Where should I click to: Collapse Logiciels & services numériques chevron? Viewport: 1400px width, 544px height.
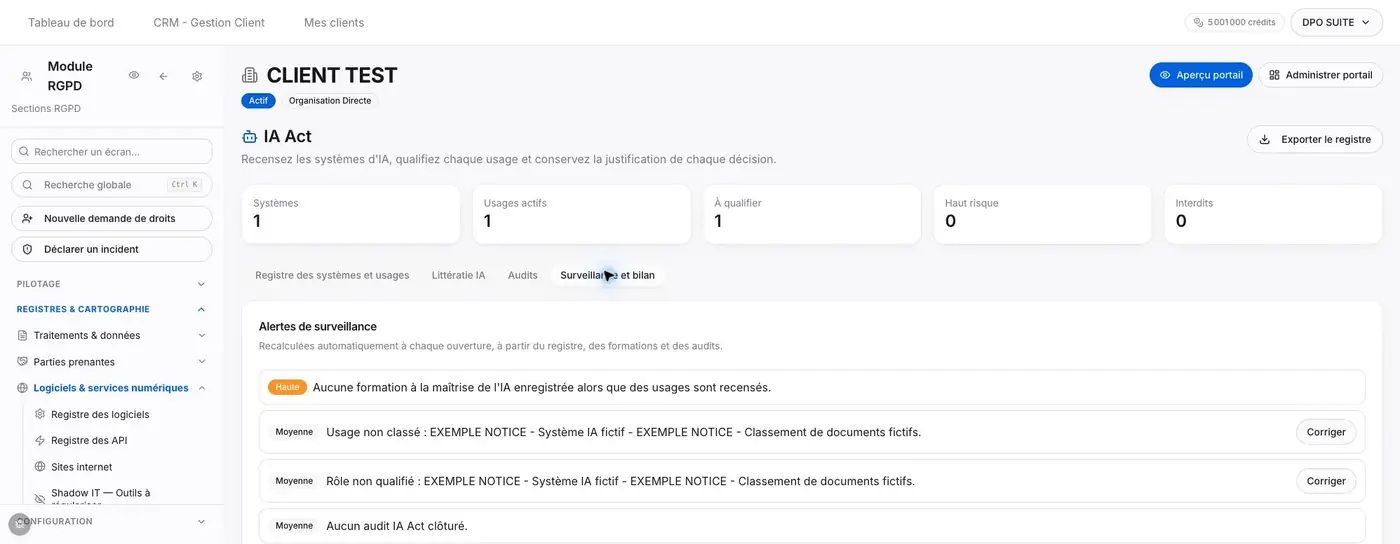tap(201, 388)
